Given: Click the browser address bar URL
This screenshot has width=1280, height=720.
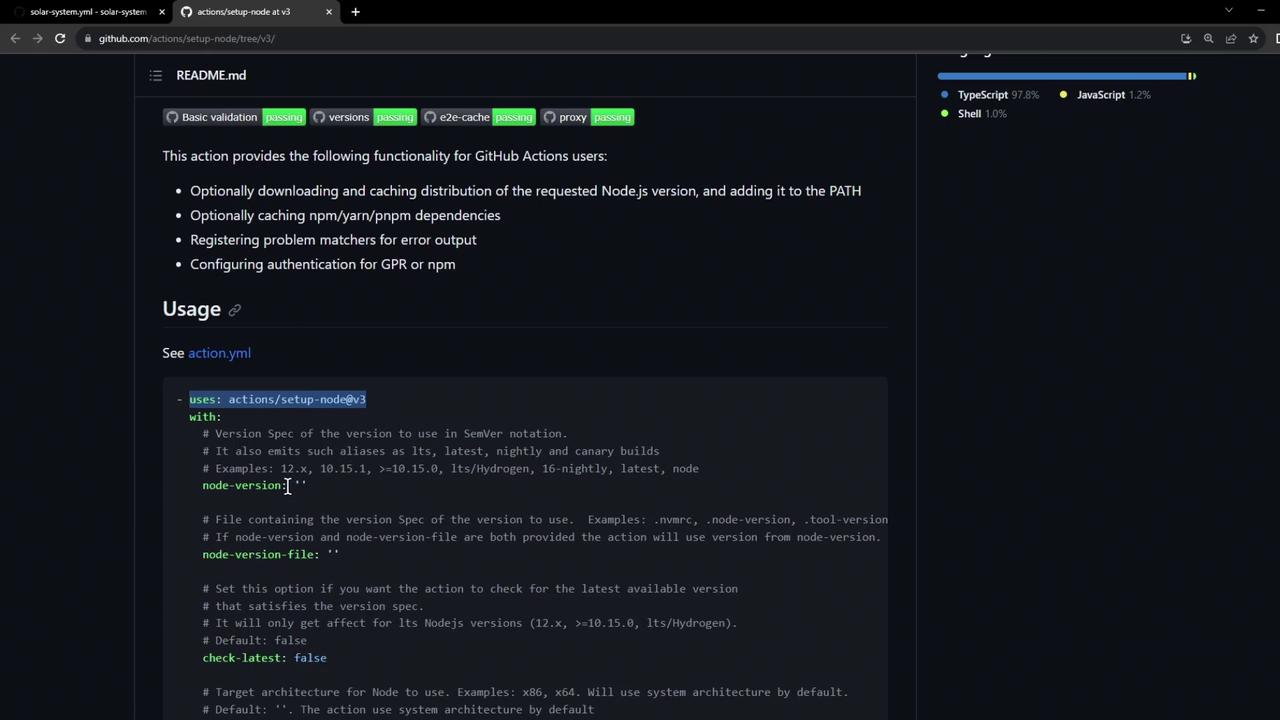Looking at the screenshot, I should pos(187,38).
